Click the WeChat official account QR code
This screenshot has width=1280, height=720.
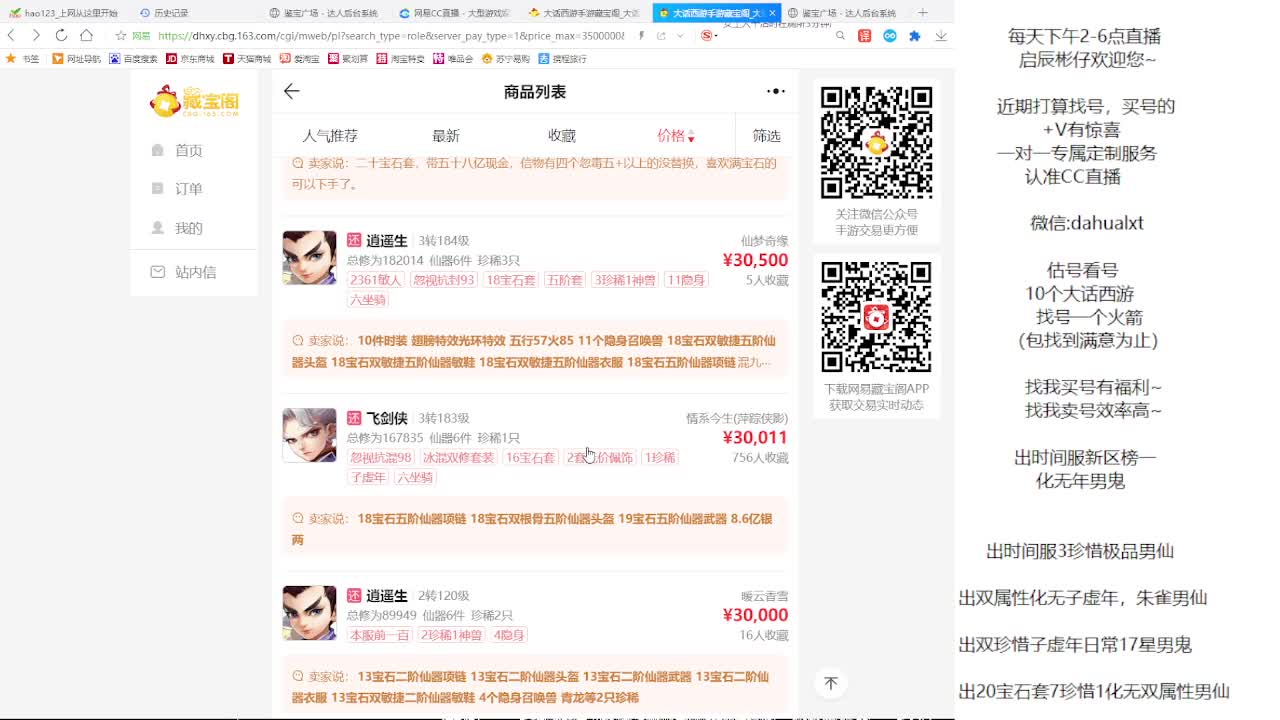(x=876, y=142)
